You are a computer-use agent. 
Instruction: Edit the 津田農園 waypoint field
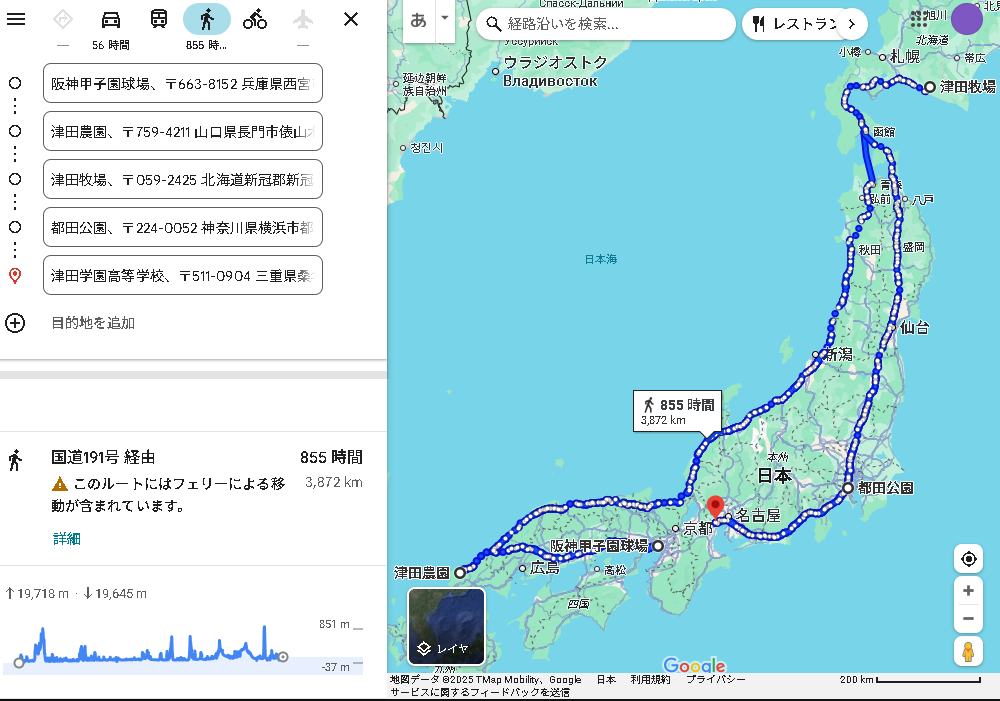182,131
